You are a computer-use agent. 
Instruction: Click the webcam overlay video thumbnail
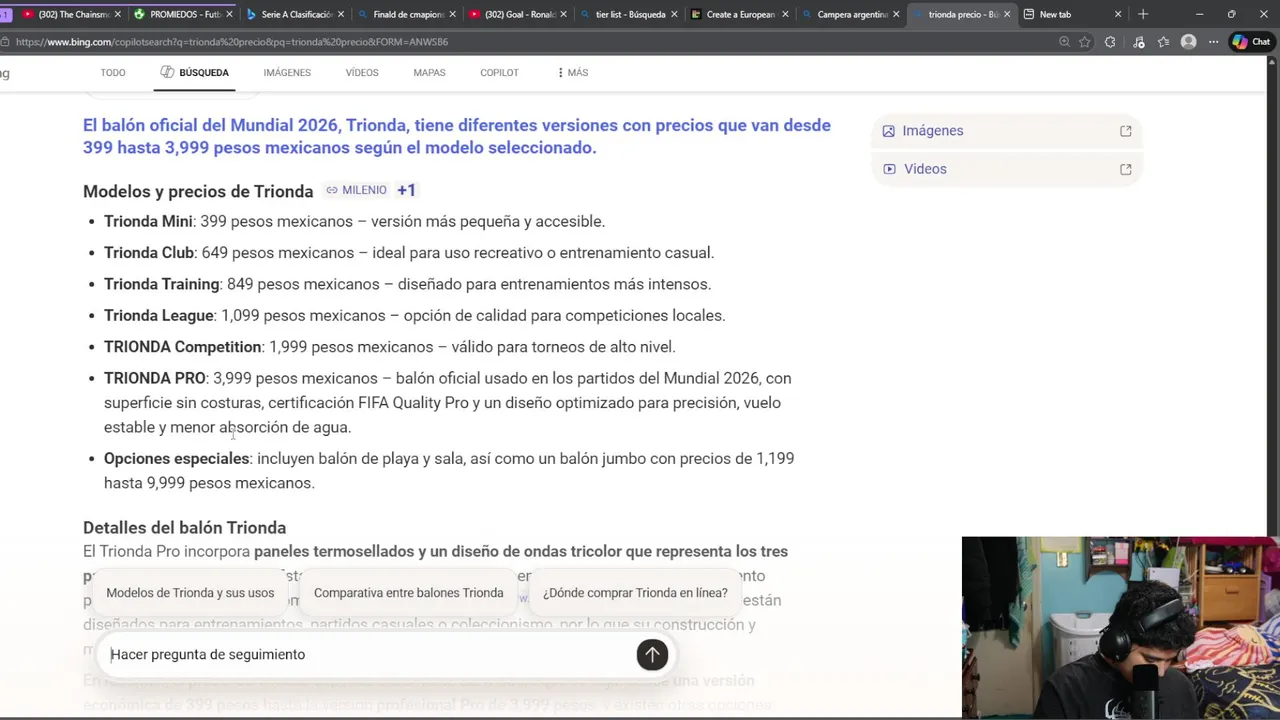[1120, 627]
